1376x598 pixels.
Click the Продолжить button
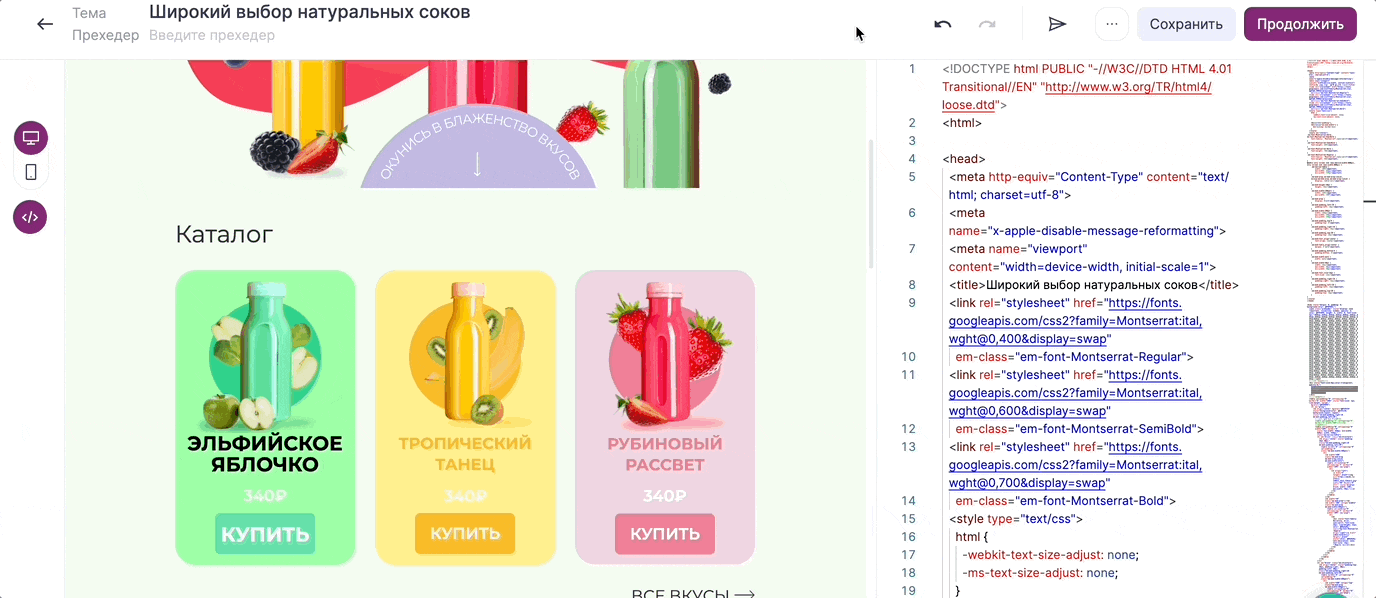[1300, 24]
